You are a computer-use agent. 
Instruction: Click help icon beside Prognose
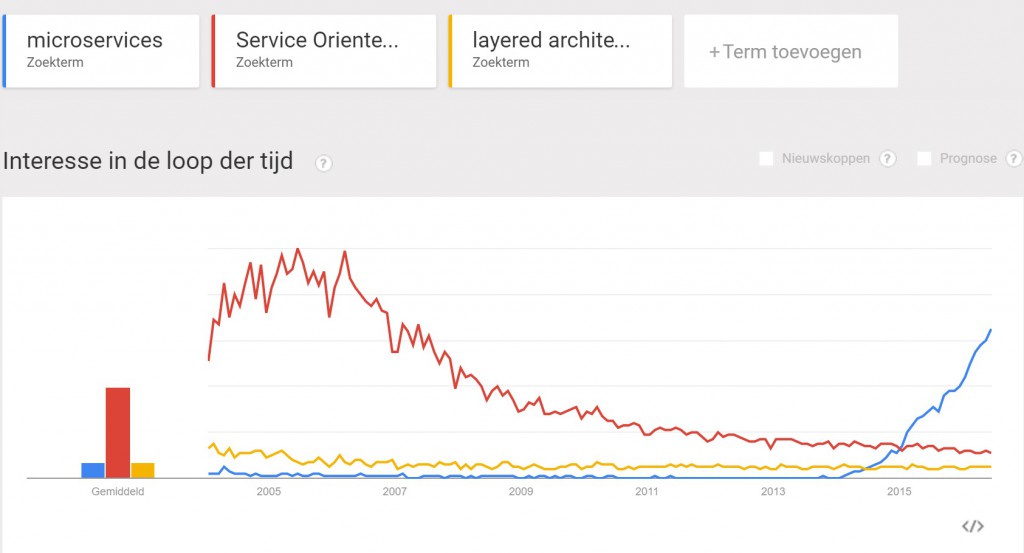pos(1014,159)
